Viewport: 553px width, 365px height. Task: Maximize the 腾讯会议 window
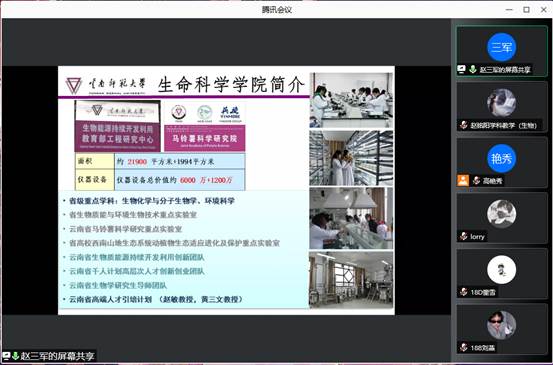[526, 10]
